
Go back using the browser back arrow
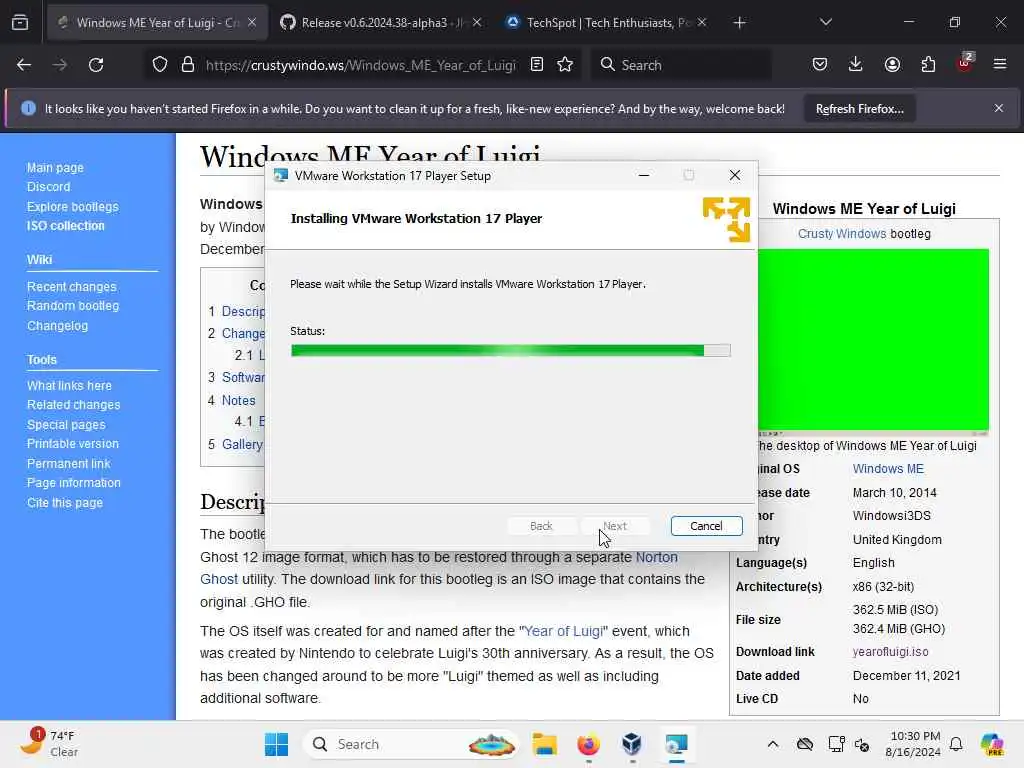click(24, 65)
